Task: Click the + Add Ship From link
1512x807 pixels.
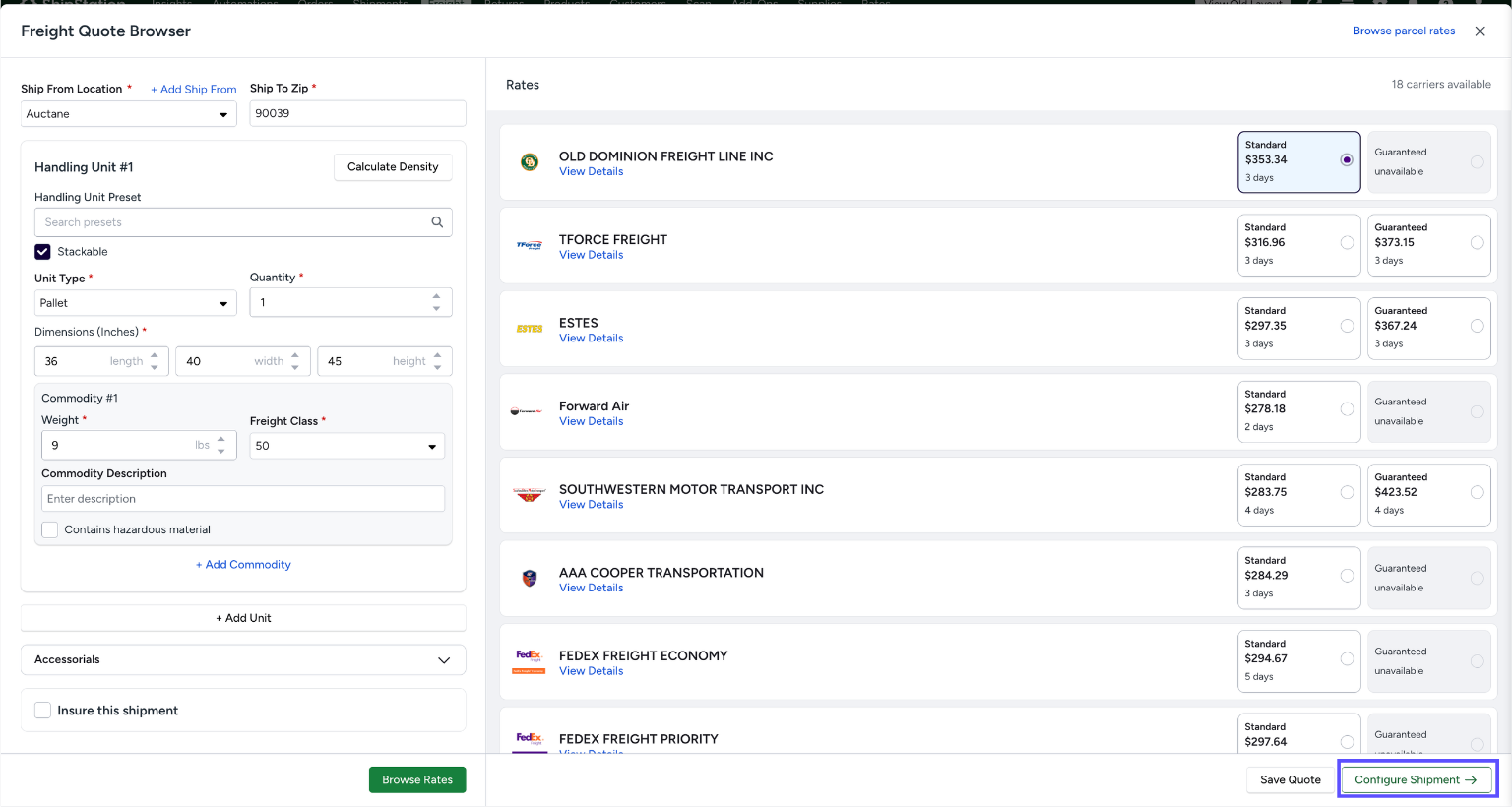Action: pyautogui.click(x=194, y=90)
